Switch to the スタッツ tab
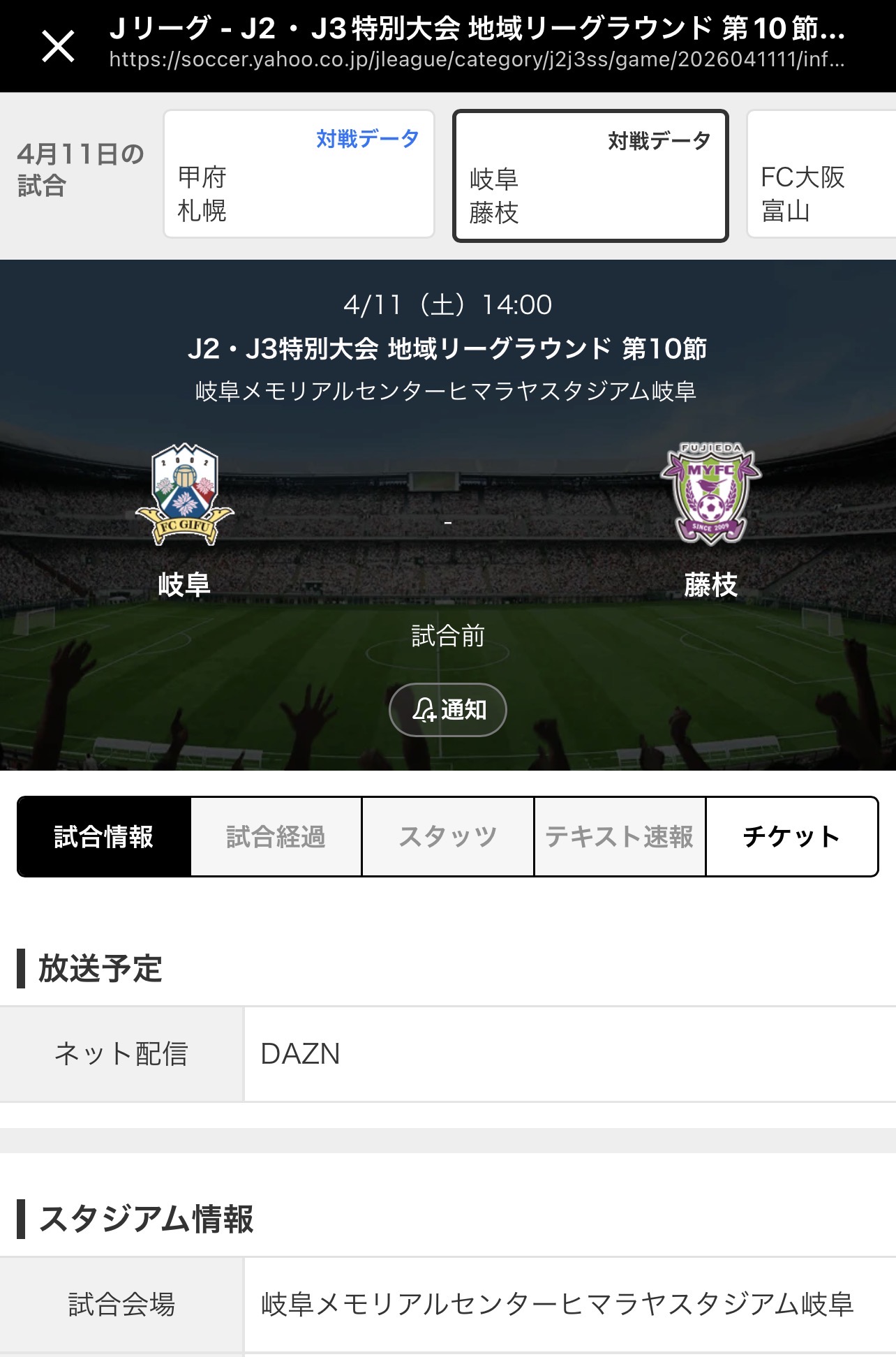This screenshot has width=896, height=1357. point(448,836)
